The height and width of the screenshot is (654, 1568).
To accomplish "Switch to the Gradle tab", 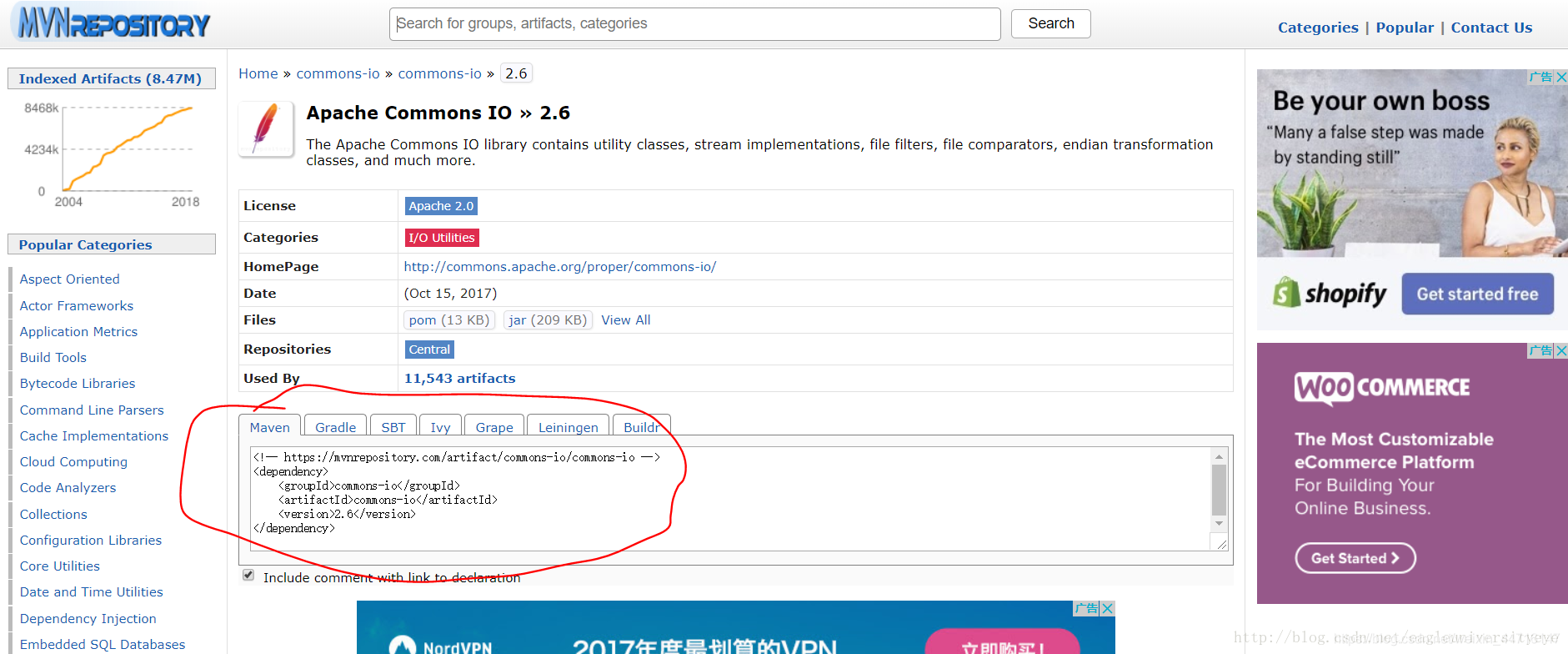I will click(x=336, y=426).
